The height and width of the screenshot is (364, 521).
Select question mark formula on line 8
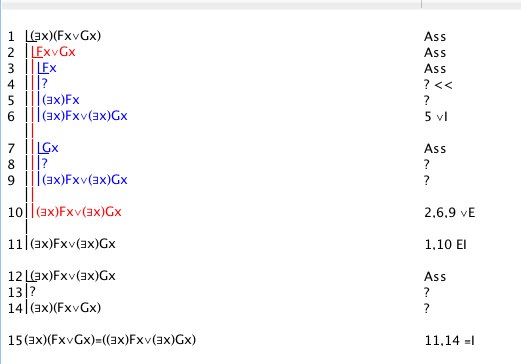click(45, 164)
